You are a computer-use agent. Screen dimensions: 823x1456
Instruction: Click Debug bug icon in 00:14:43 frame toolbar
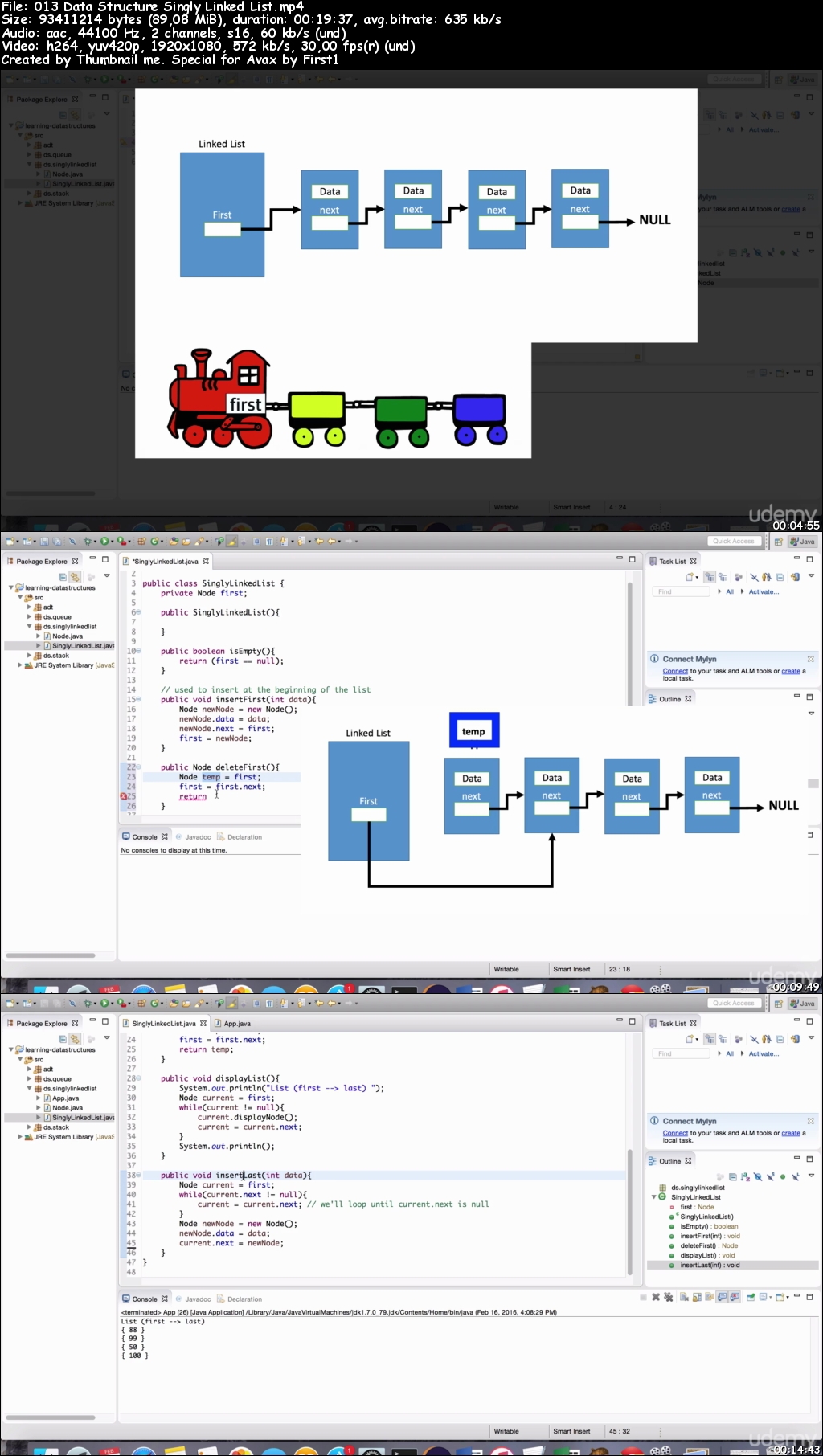pyautogui.click(x=88, y=1003)
